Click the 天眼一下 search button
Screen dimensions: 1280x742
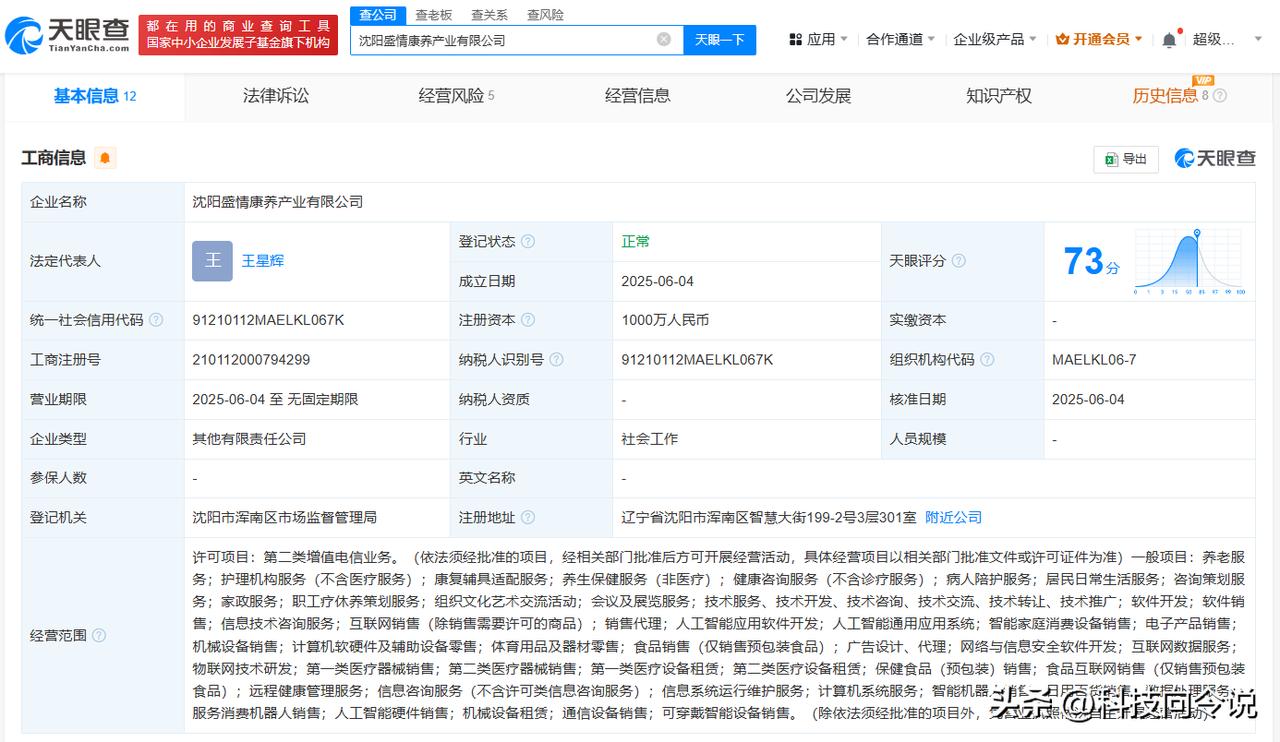720,40
